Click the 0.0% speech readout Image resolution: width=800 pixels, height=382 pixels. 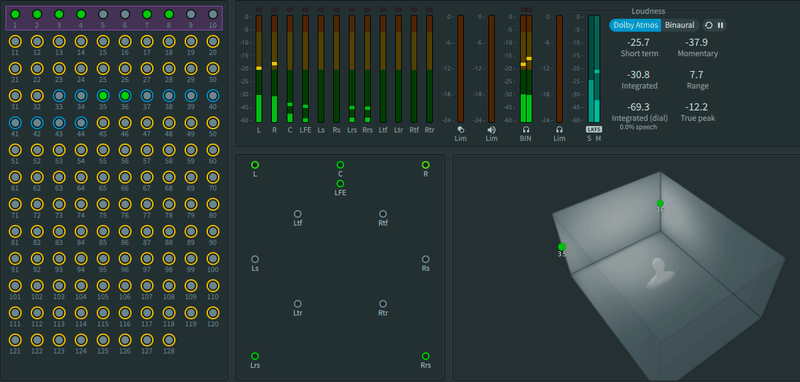point(638,127)
